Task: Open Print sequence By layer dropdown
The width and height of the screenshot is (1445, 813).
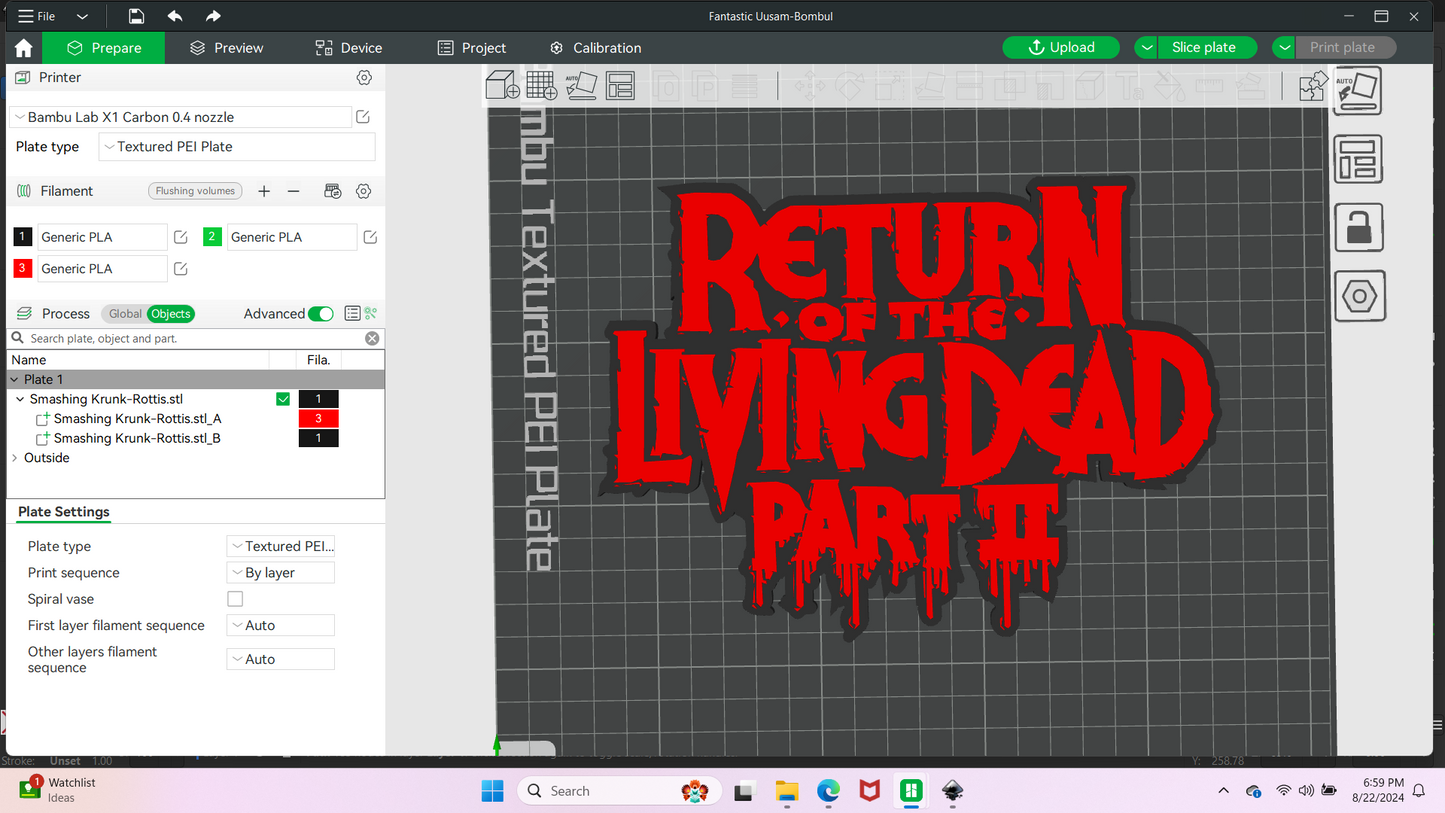Action: 281,573
